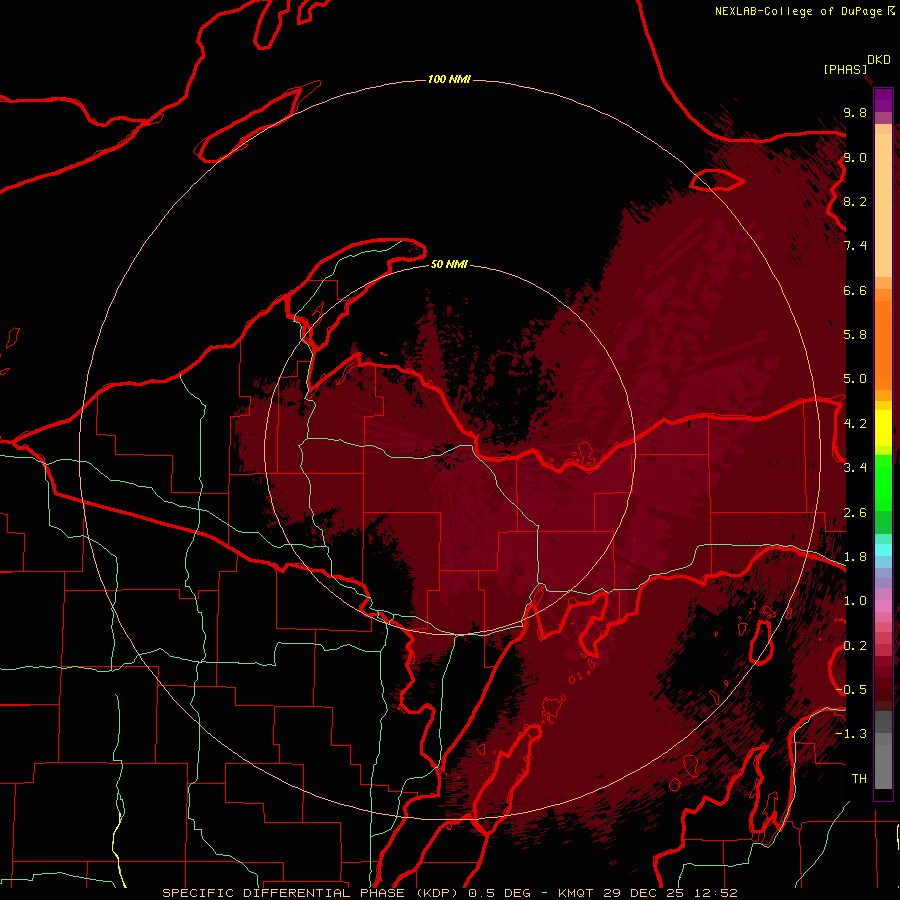Screen dimensions: 900x900
Task: Click the 6.6 scale value
Action: coord(855,290)
